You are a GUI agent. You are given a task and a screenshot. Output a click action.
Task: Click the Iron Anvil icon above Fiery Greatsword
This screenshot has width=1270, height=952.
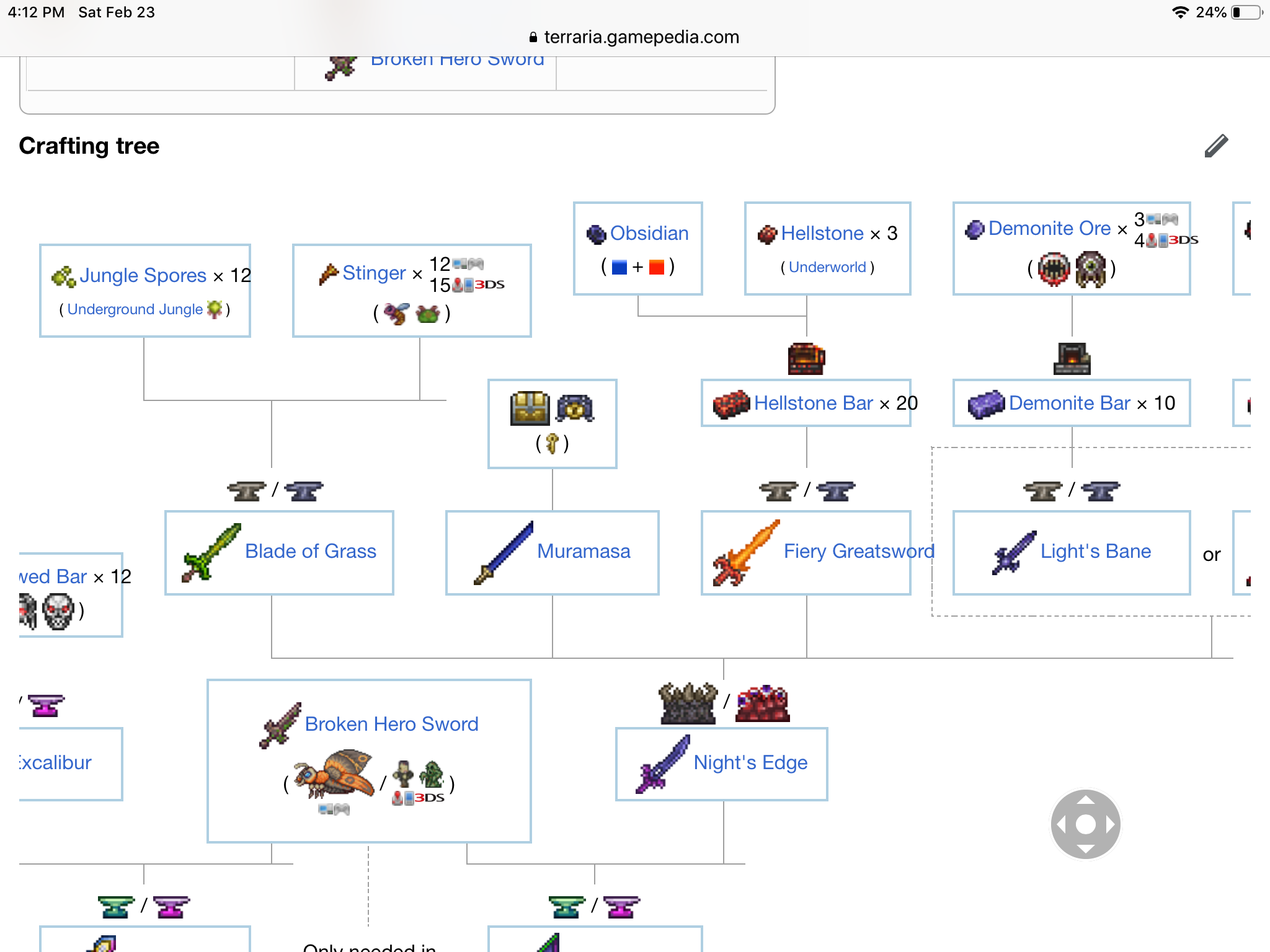pyautogui.click(x=779, y=491)
